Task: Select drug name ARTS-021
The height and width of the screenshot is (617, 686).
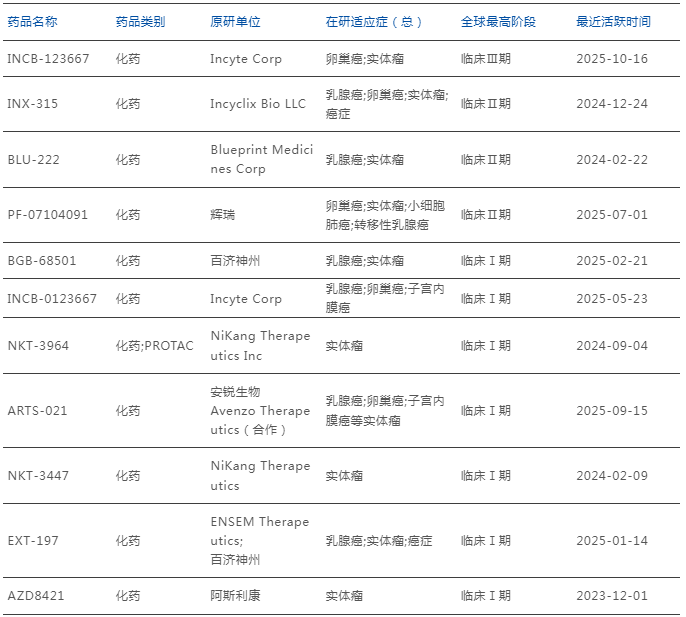Action: [37, 411]
